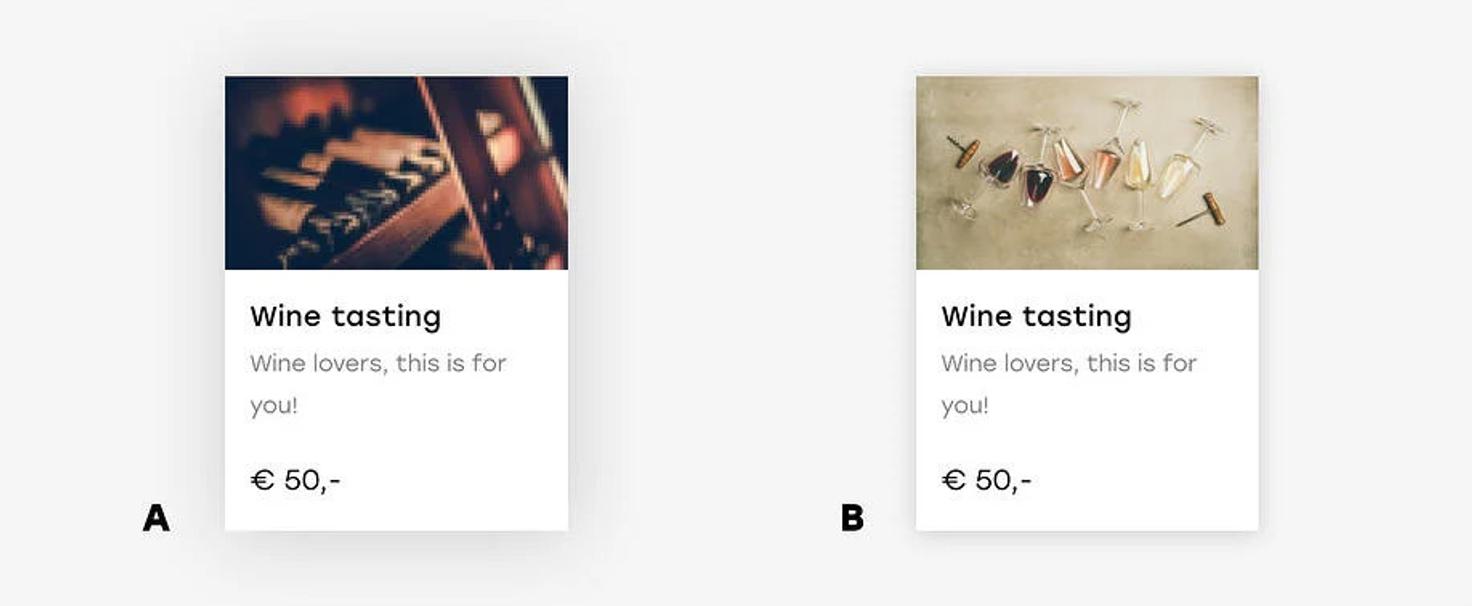Click the left corkscrew in card B photo
The image size is (1472, 606).
point(965,152)
